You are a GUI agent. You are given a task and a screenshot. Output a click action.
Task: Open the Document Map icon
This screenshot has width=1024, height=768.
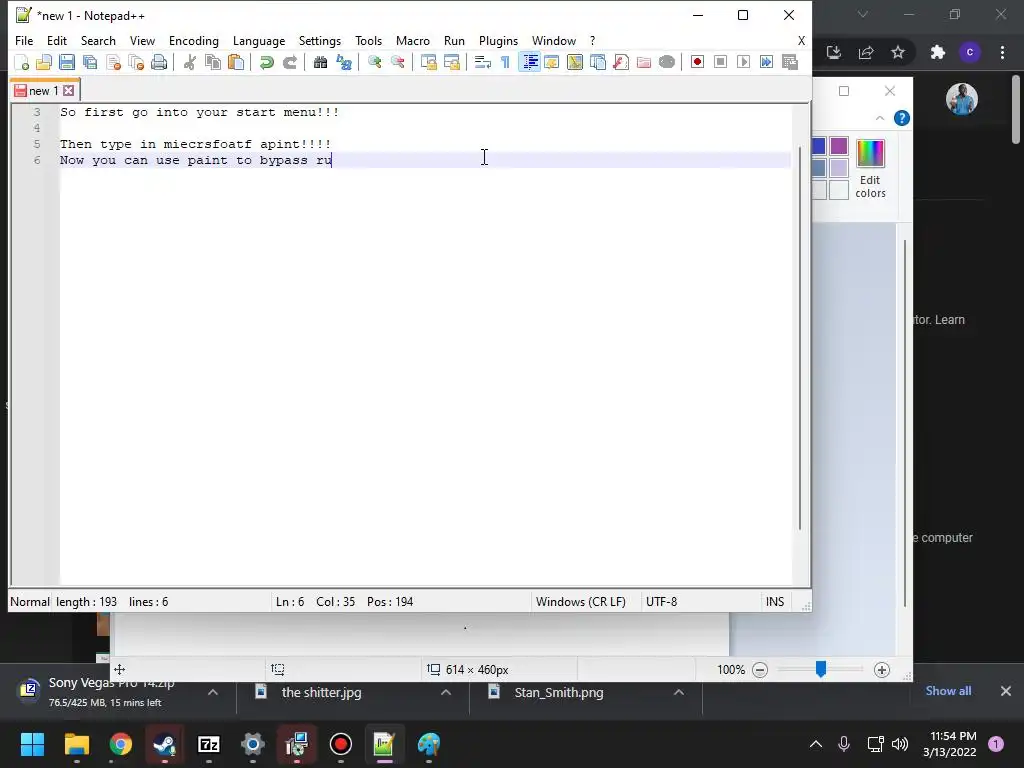coord(575,62)
